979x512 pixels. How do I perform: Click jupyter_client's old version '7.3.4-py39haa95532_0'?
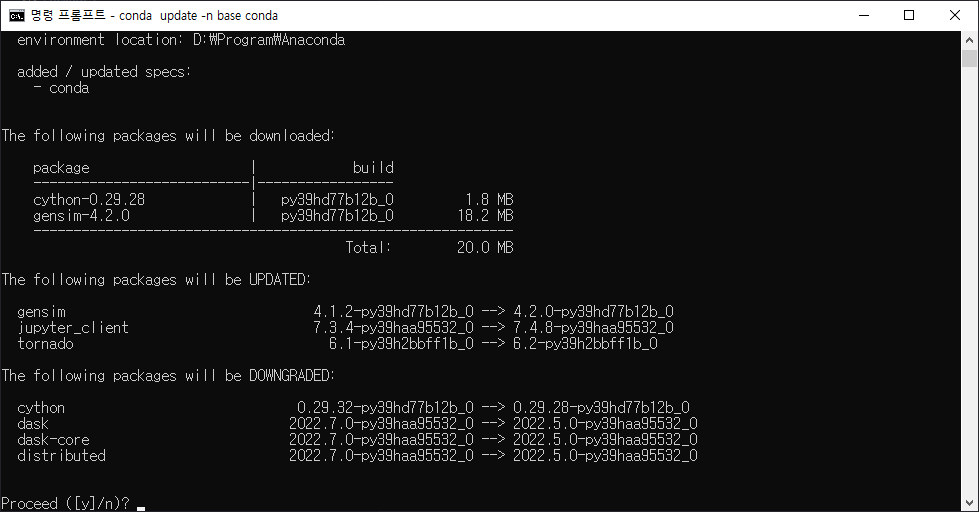tap(393, 328)
